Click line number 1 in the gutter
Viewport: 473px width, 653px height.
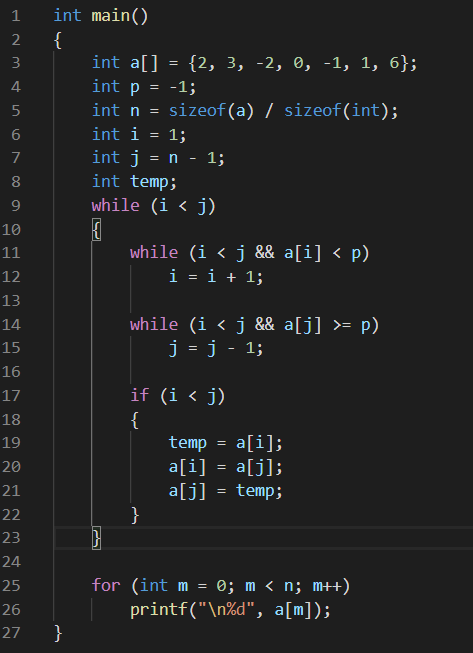coord(16,16)
